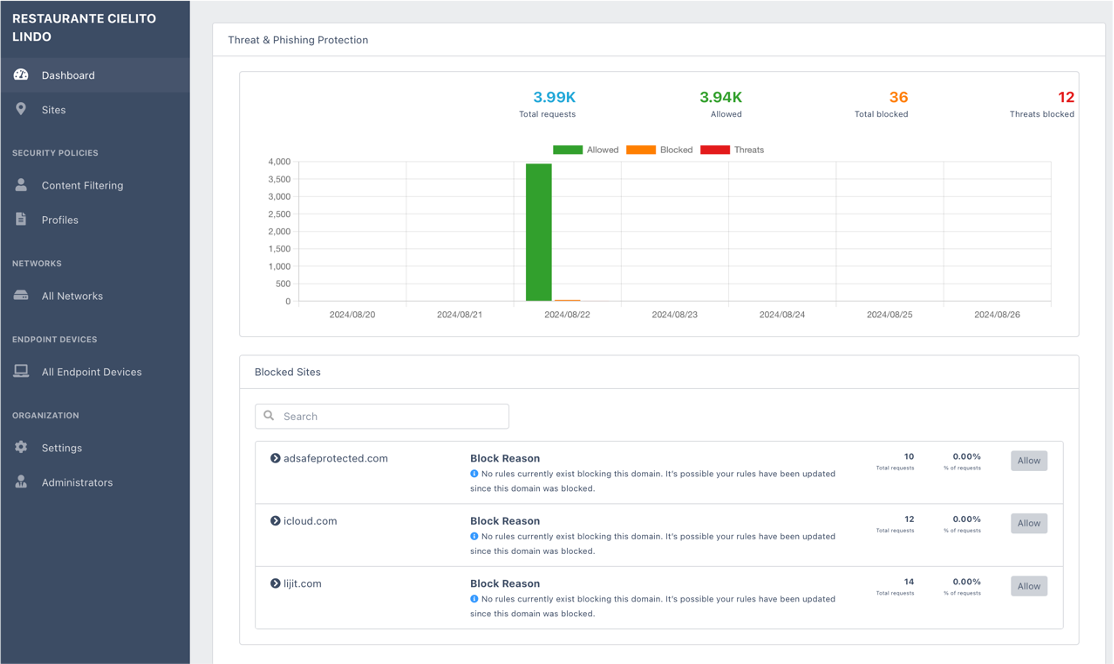Open All Networks page
Viewport: 1114px width, 664px height.
(95, 296)
